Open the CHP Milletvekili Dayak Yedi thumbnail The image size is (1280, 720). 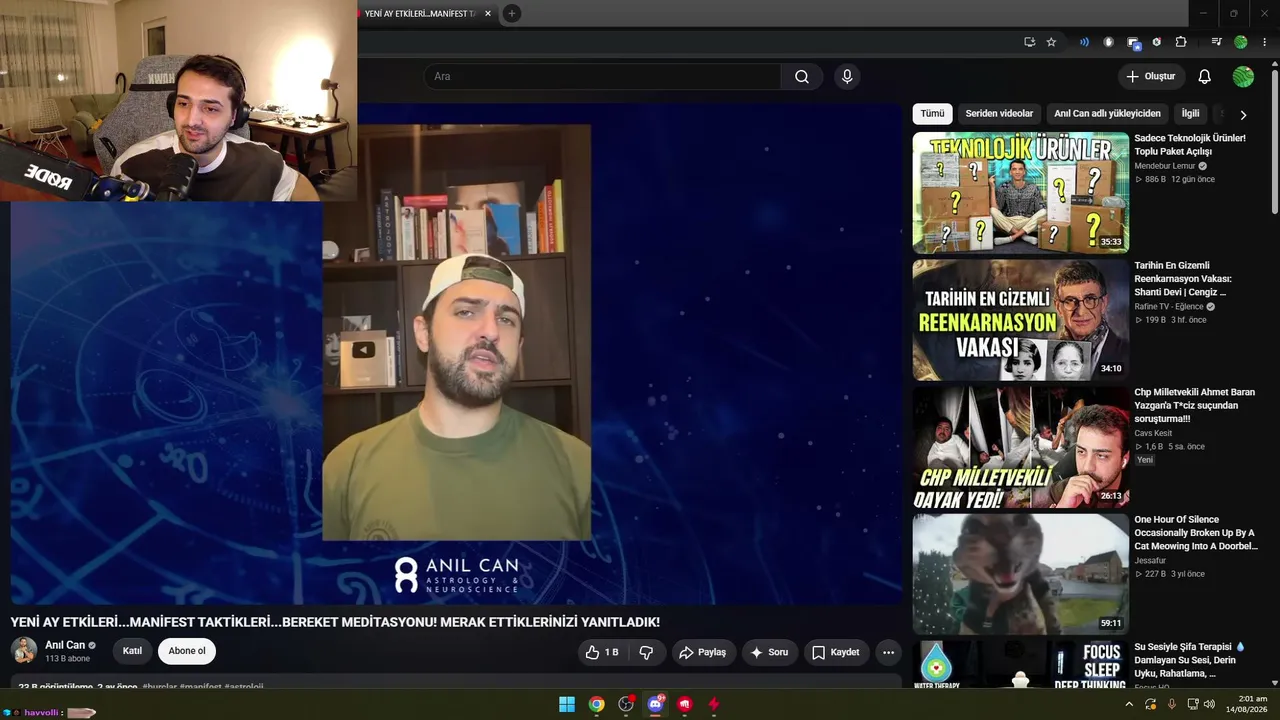1021,448
